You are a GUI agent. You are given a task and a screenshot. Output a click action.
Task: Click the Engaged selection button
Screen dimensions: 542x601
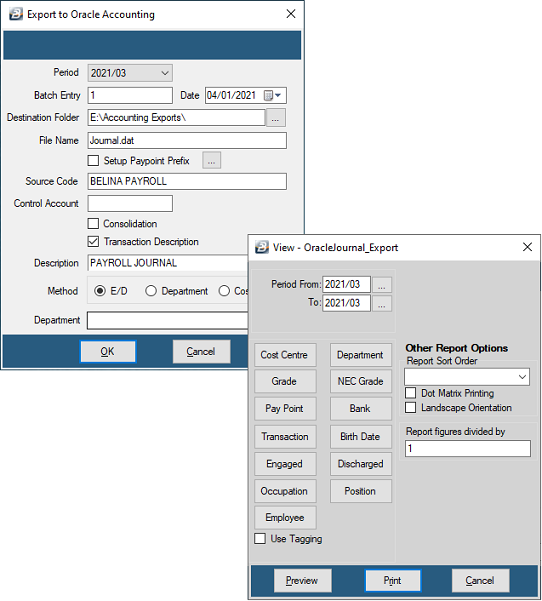click(285, 464)
